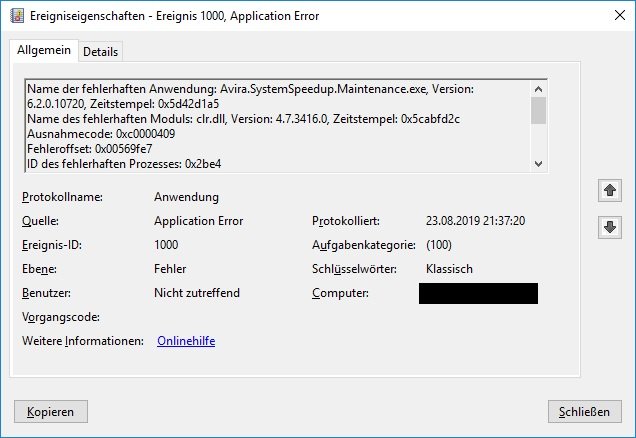
Task: Select the Protokollname value Anwendung
Action: click(186, 197)
